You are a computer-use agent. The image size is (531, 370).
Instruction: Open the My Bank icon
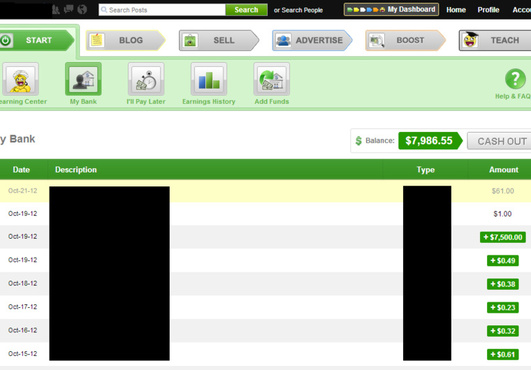[x=83, y=79]
